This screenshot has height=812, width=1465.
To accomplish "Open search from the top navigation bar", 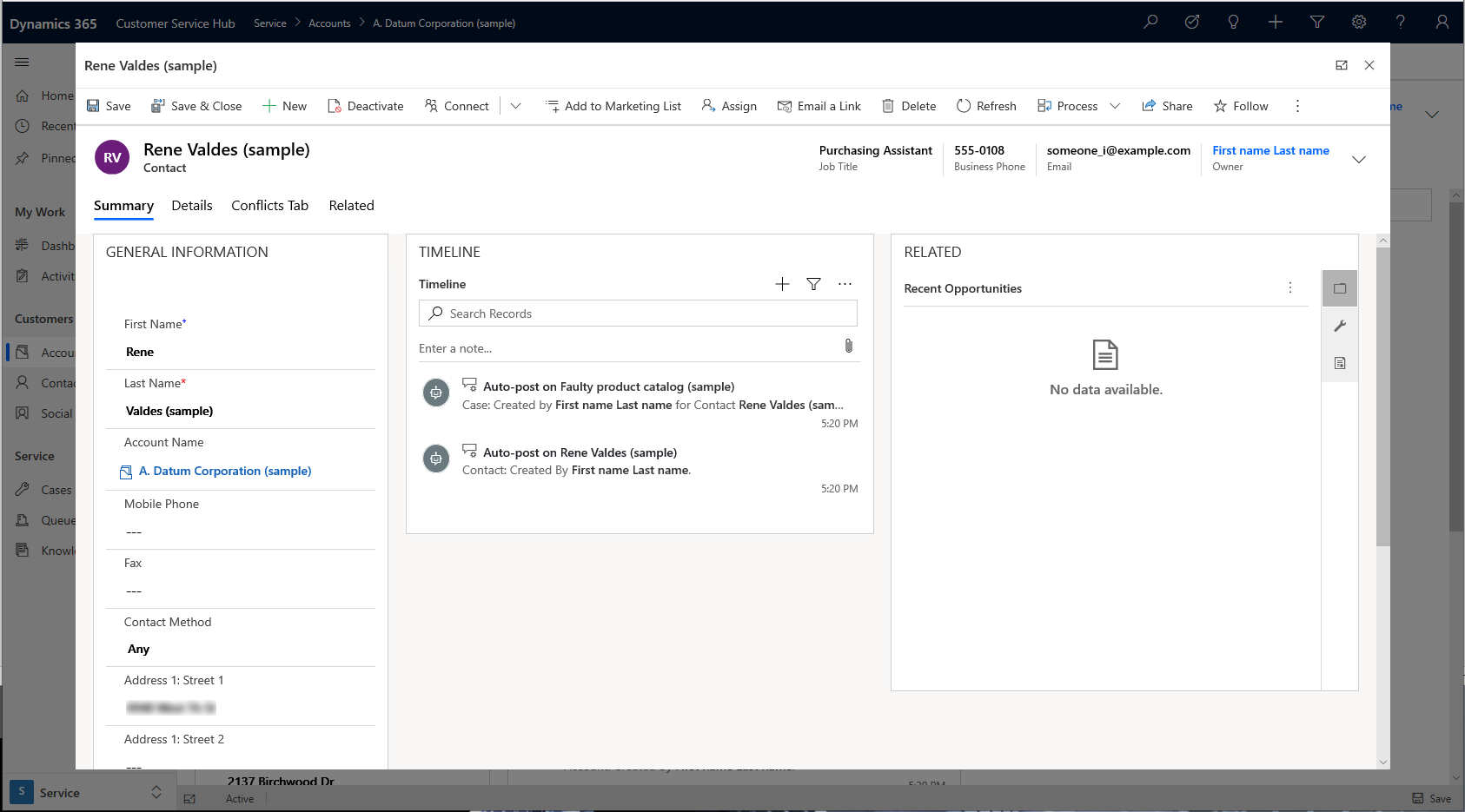I will pyautogui.click(x=1150, y=22).
